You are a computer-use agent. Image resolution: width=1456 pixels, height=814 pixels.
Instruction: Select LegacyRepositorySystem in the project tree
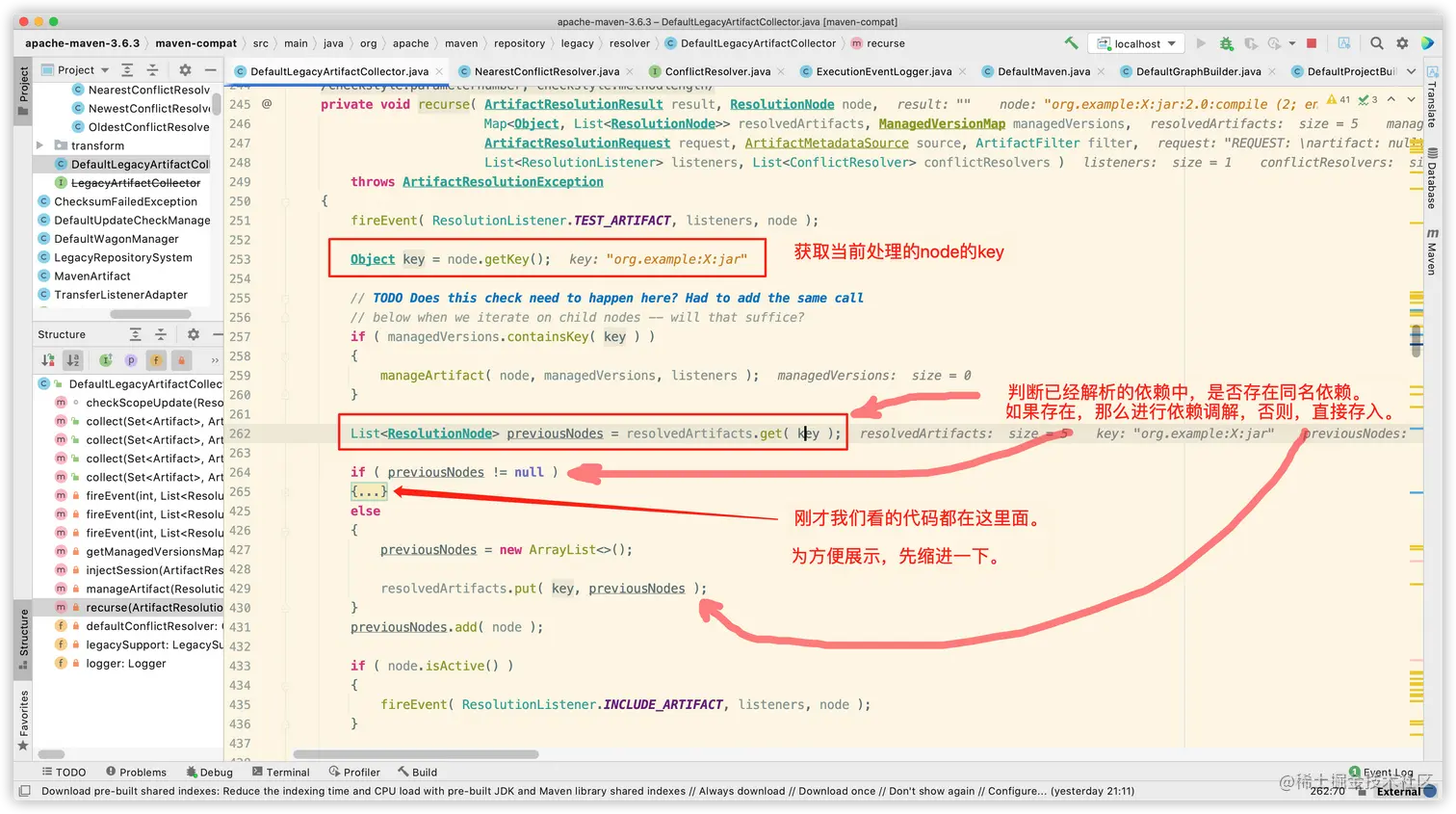(122, 257)
